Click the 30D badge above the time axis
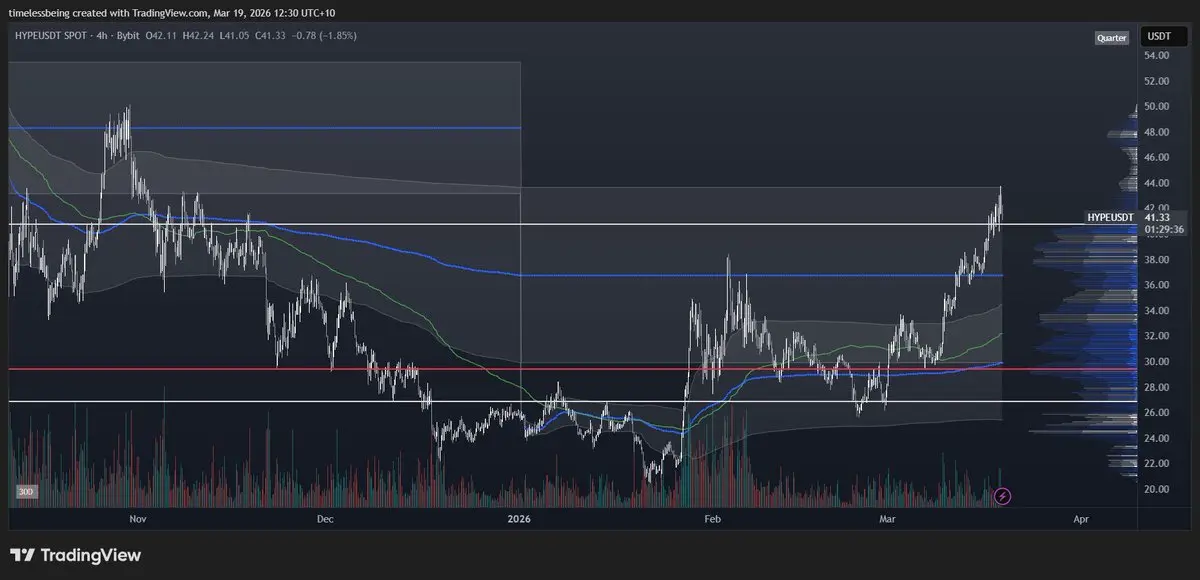This screenshot has height=580, width=1200. tap(25, 492)
